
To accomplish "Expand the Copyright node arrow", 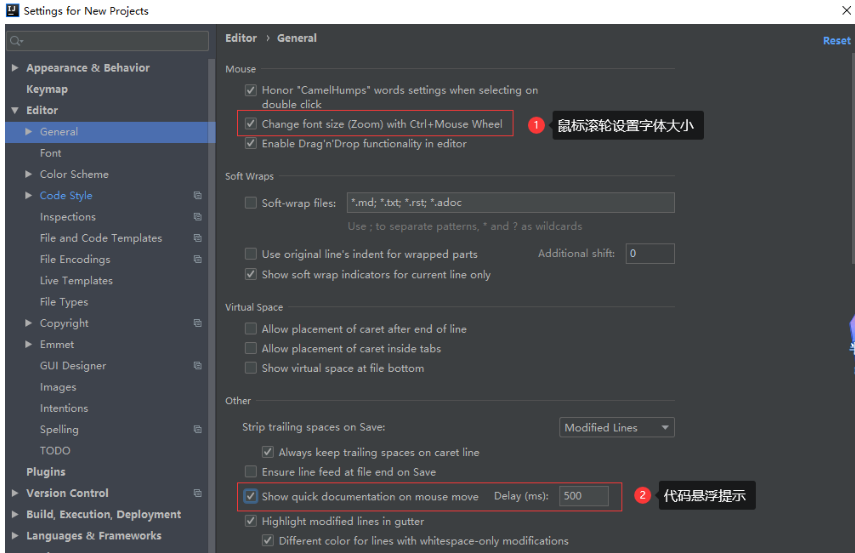I will (28, 323).
